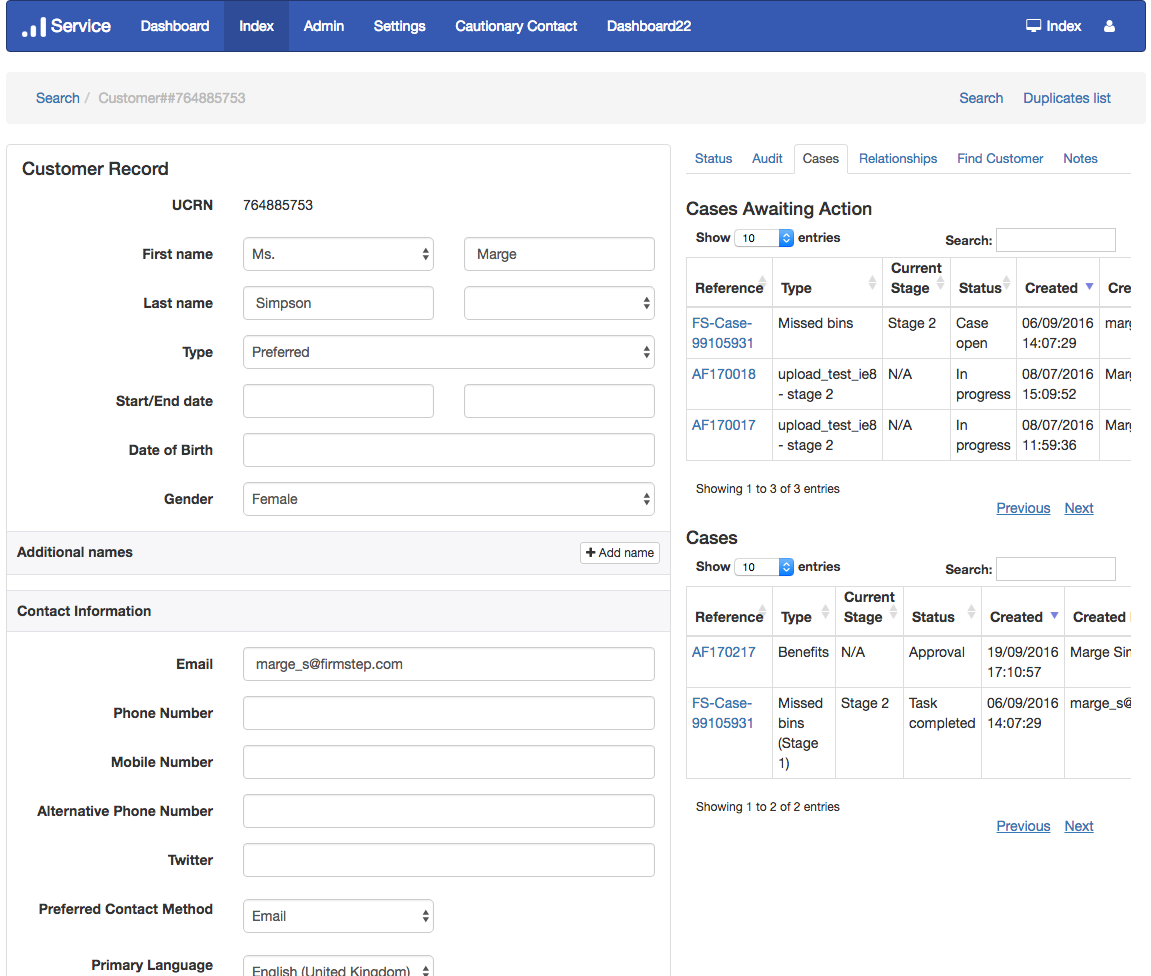Click the Twitter field
1151x976 pixels.
[449, 860]
